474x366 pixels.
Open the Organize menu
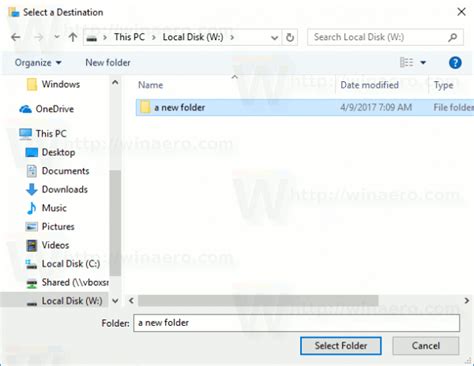38,63
